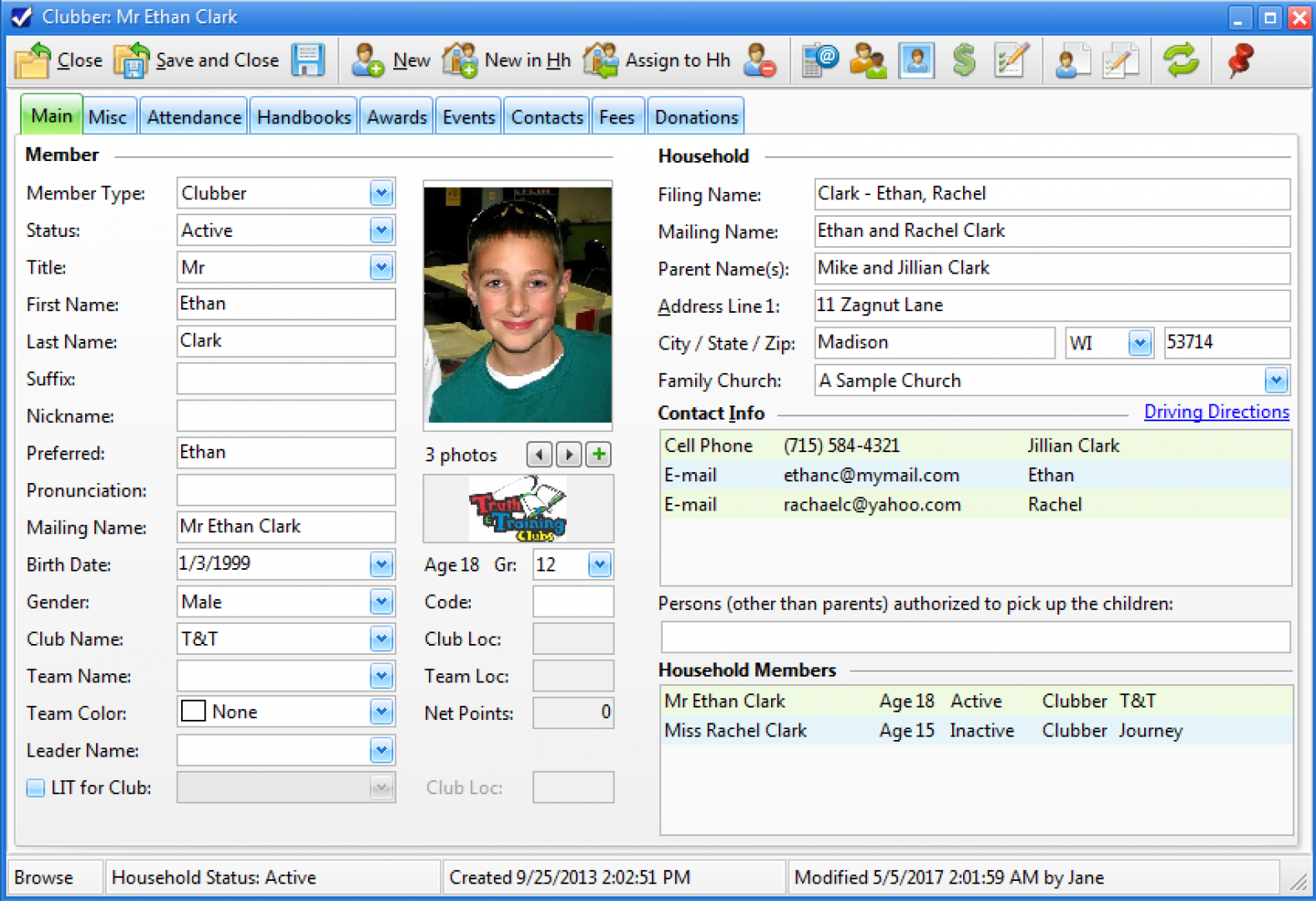The height and width of the screenshot is (901, 1316).
Task: Expand the Family Church dropdown
Action: 1275,380
